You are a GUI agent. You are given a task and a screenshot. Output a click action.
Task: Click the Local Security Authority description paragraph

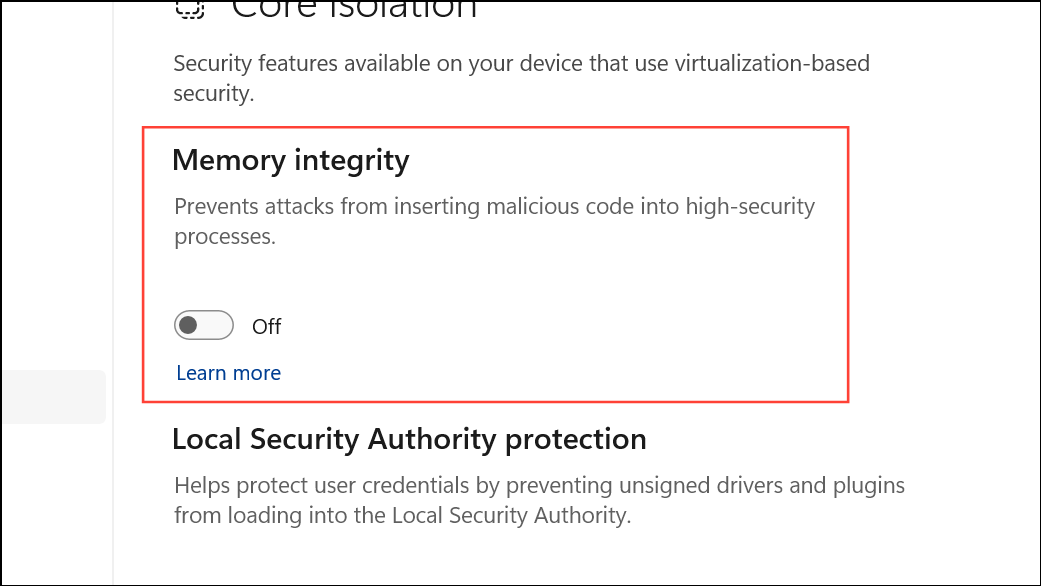coord(538,500)
